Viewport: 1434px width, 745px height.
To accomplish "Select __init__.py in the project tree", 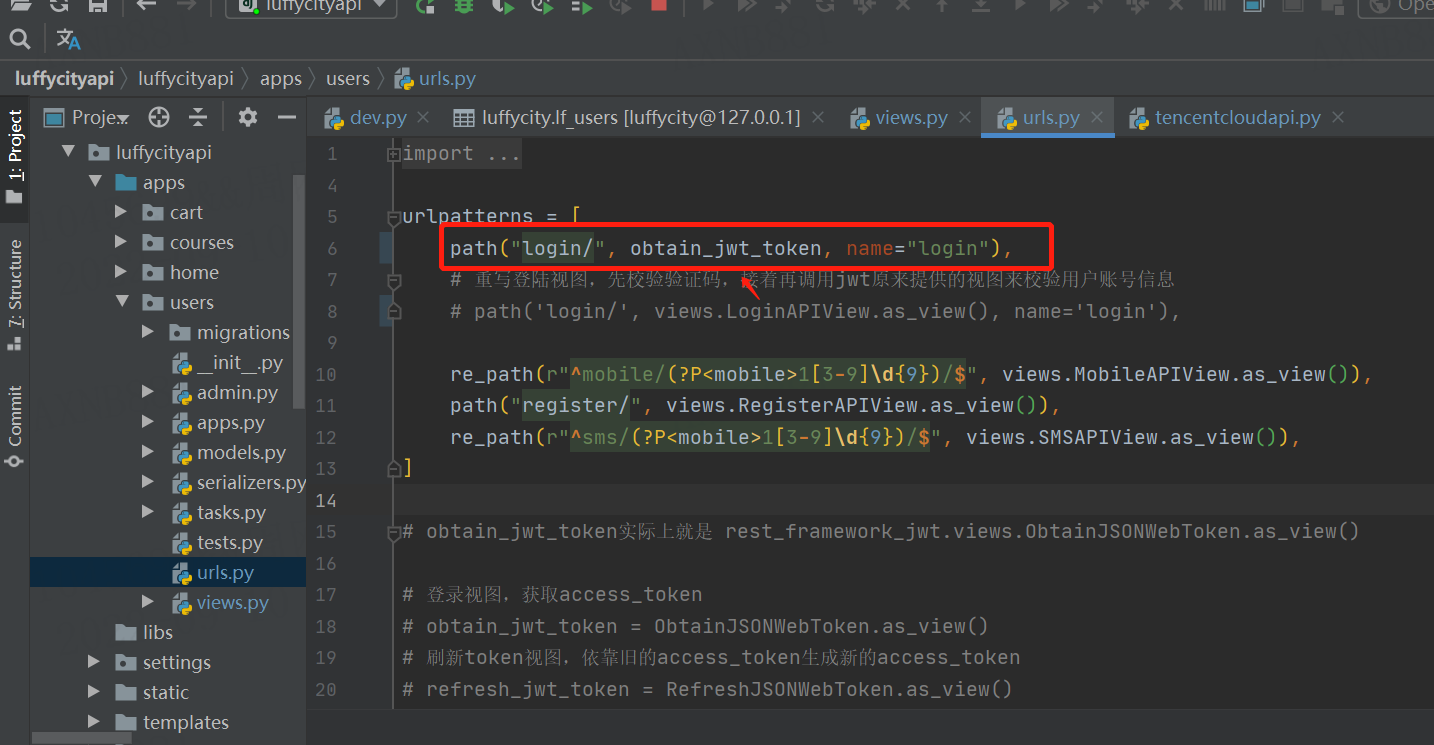I will click(227, 363).
